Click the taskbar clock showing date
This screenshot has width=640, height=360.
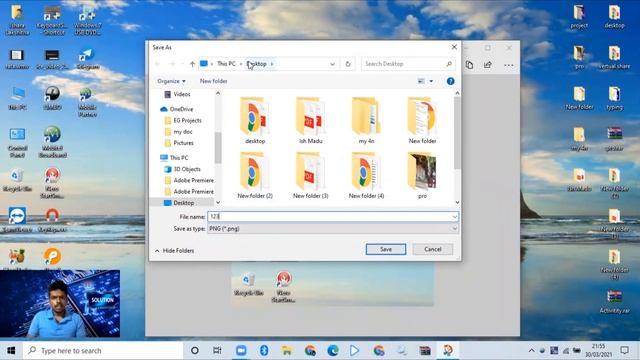598,351
